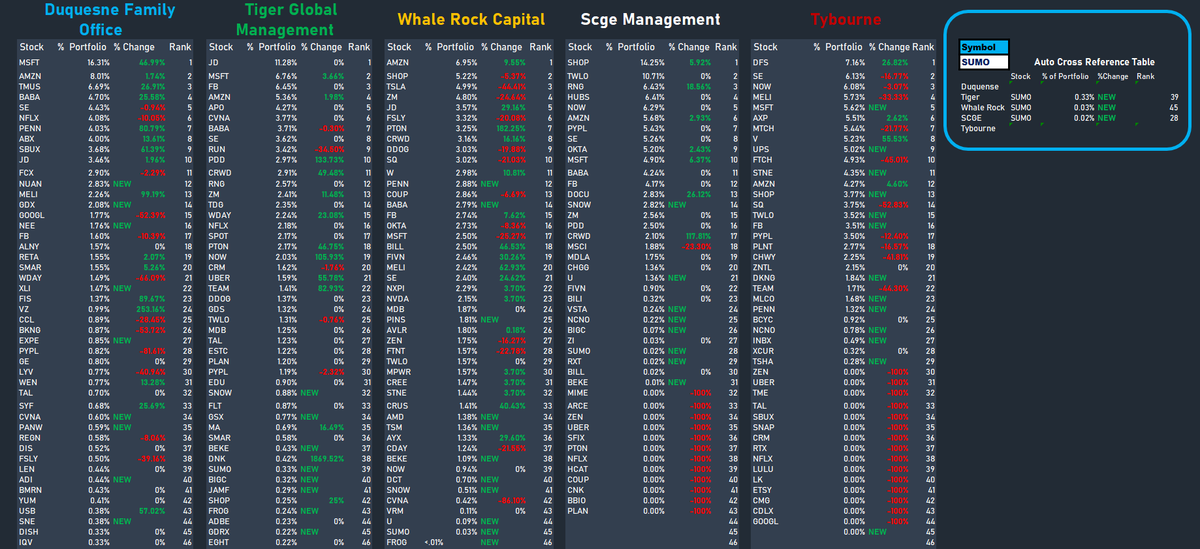This screenshot has height=549, width=1200.
Task: Select the DISH ticker cell
Action: pos(29,533)
